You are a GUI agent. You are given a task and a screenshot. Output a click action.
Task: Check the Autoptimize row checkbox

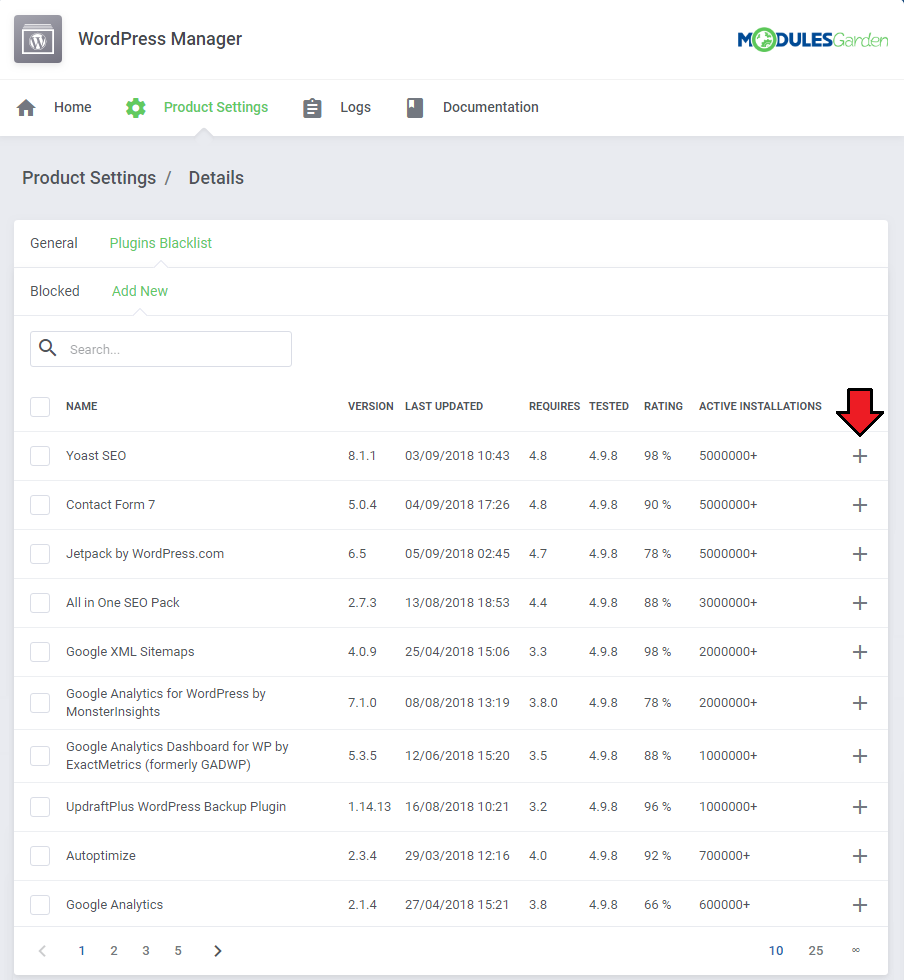pyautogui.click(x=40, y=856)
